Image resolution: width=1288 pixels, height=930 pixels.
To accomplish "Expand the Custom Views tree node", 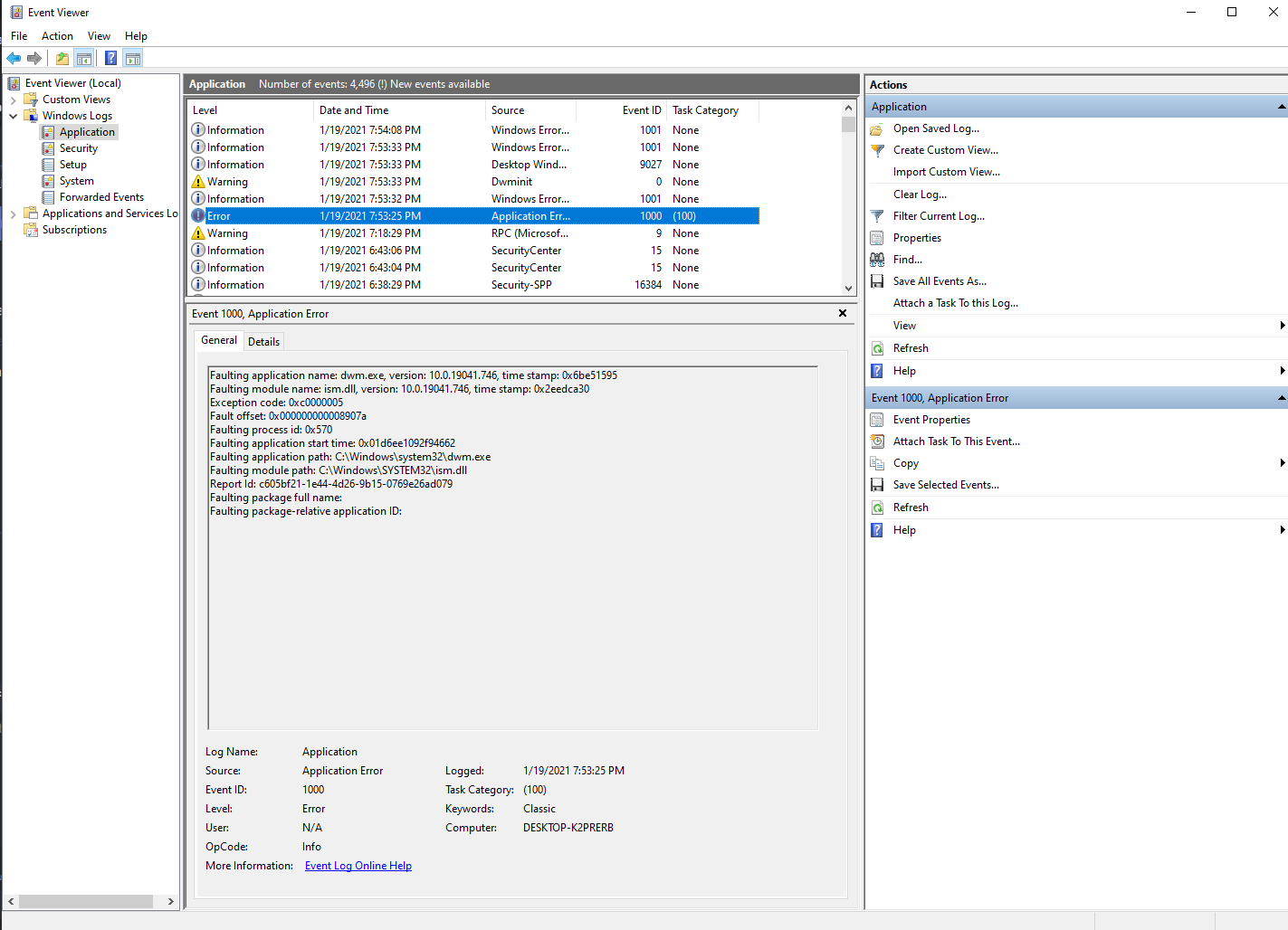I will point(14,100).
